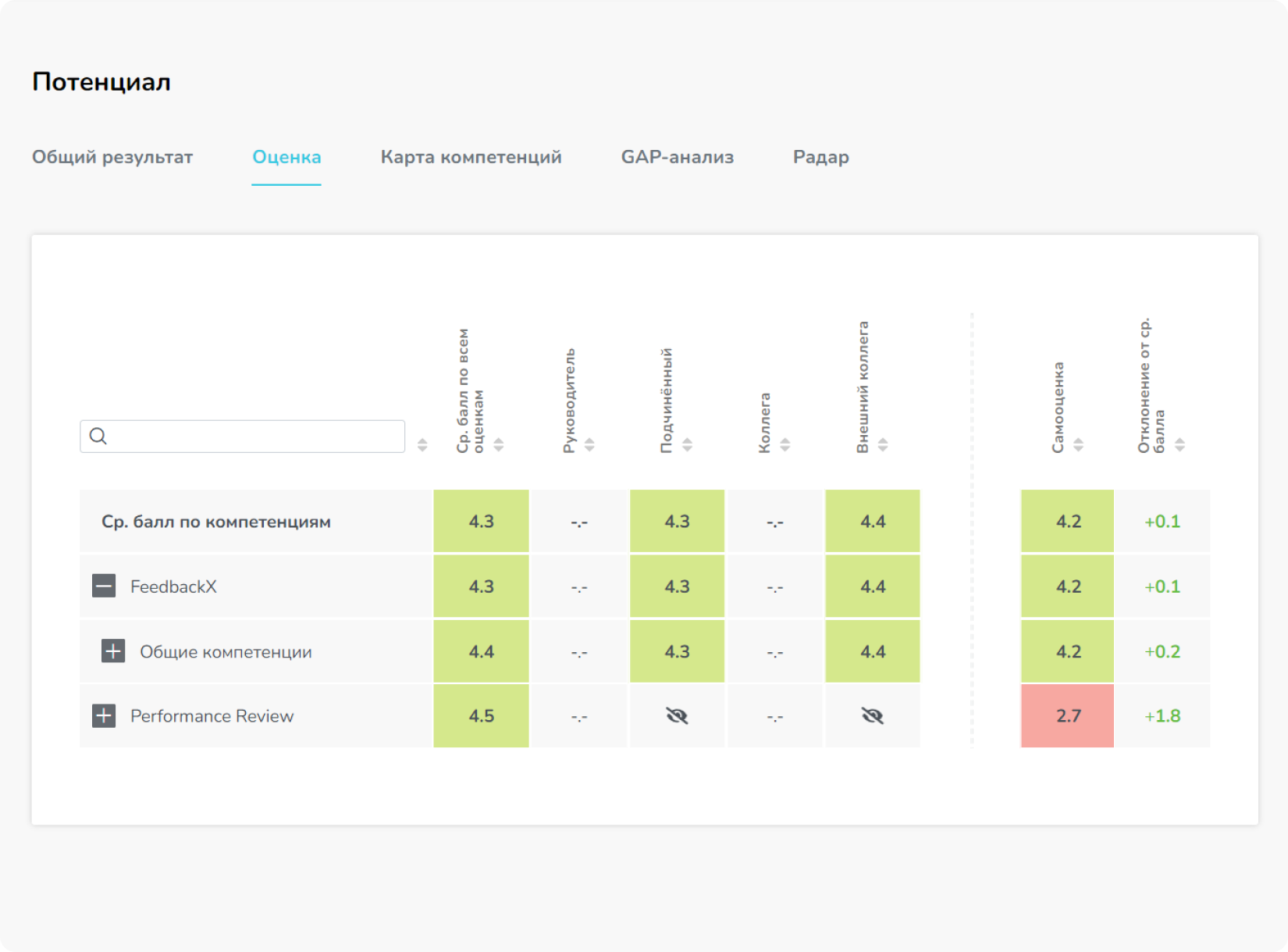Click the search magnifier icon
Image resolution: width=1288 pixels, height=952 pixels.
coord(98,436)
